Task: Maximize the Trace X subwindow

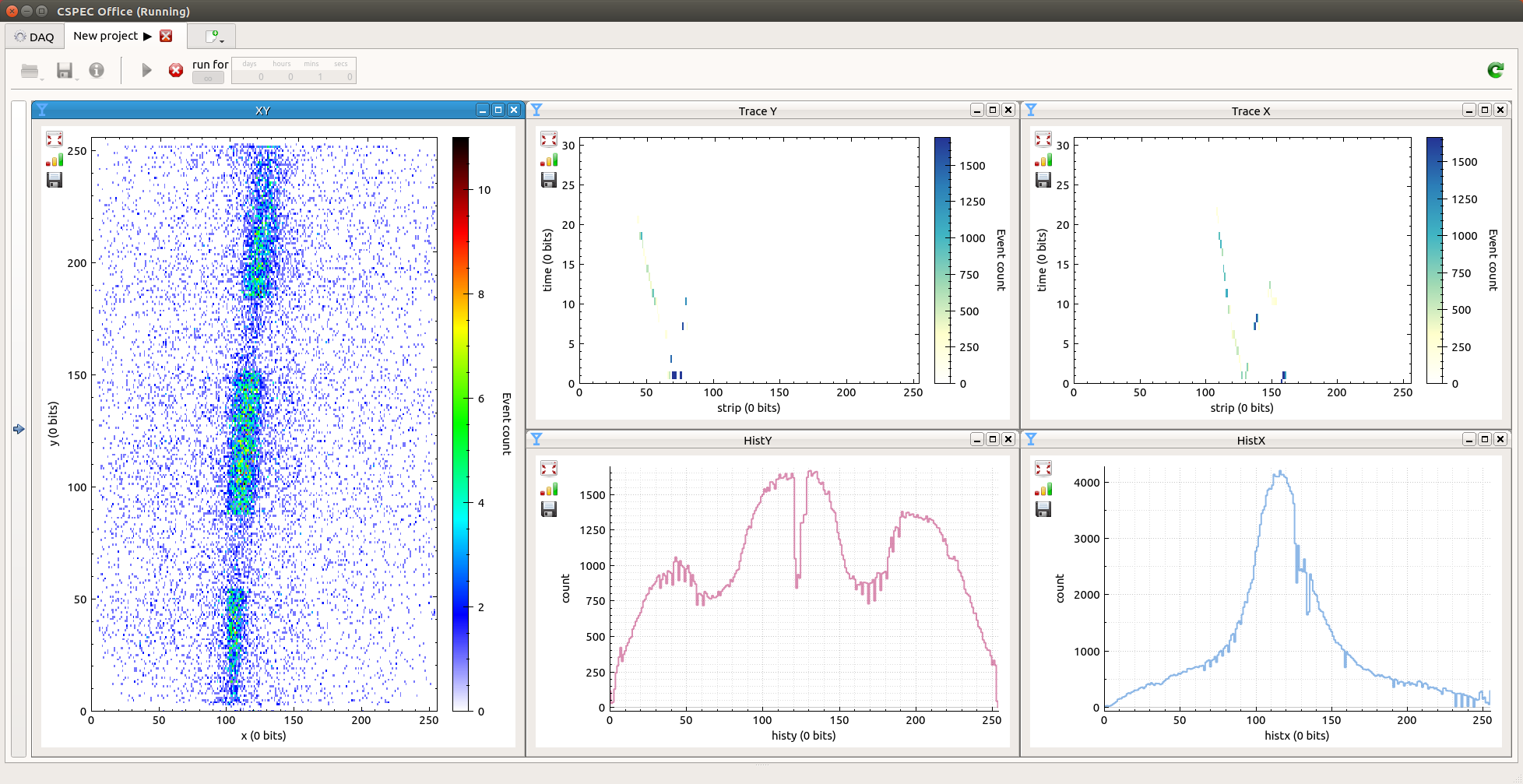Action: tap(1485, 110)
